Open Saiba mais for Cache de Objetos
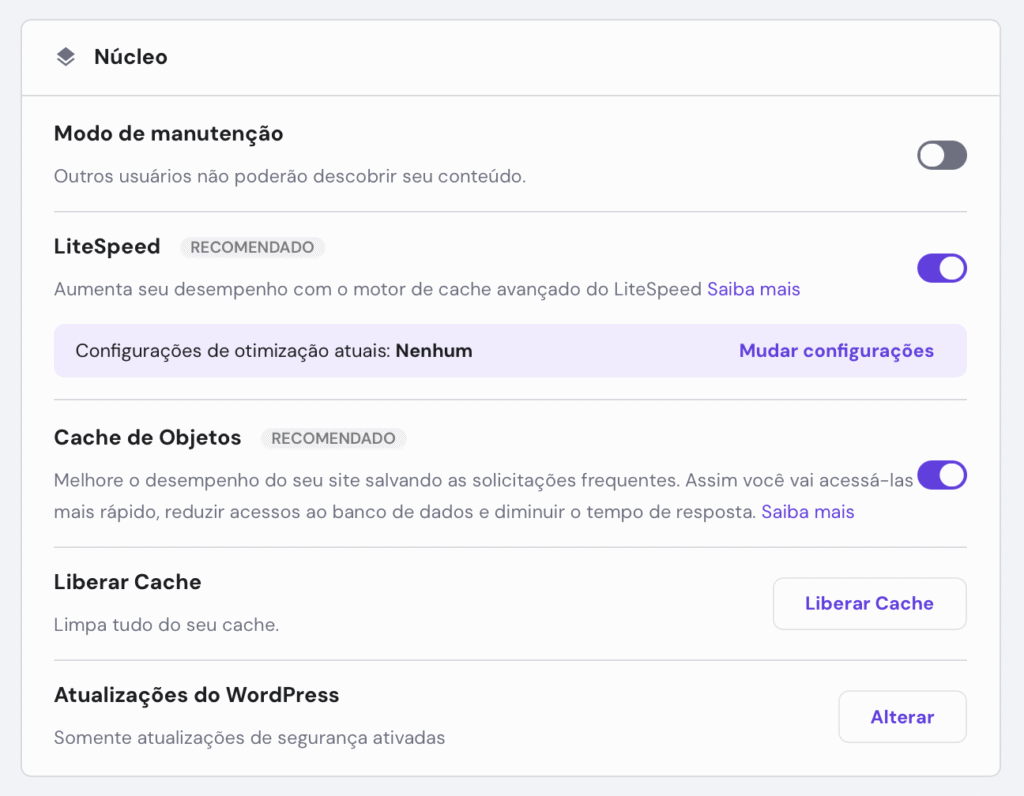Viewport: 1024px width, 796px height. click(x=807, y=511)
